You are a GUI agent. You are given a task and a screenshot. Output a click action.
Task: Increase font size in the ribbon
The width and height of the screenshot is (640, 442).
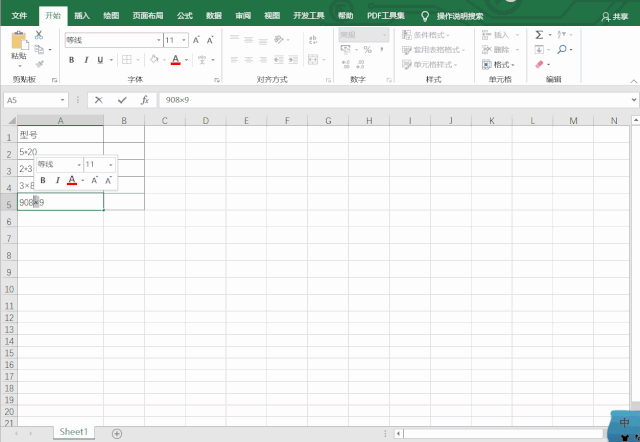coord(196,40)
